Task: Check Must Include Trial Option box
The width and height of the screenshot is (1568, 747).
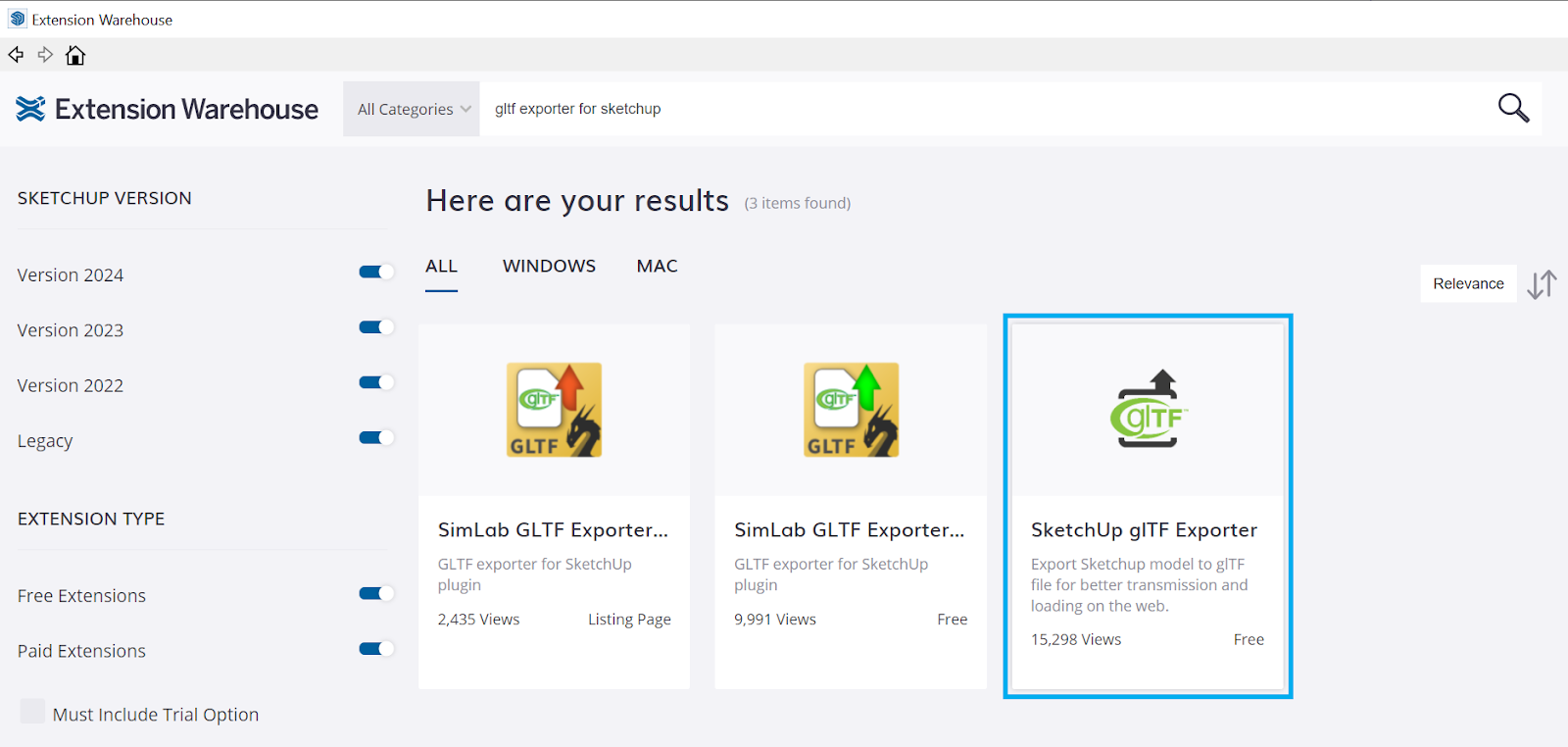Action: tap(32, 712)
